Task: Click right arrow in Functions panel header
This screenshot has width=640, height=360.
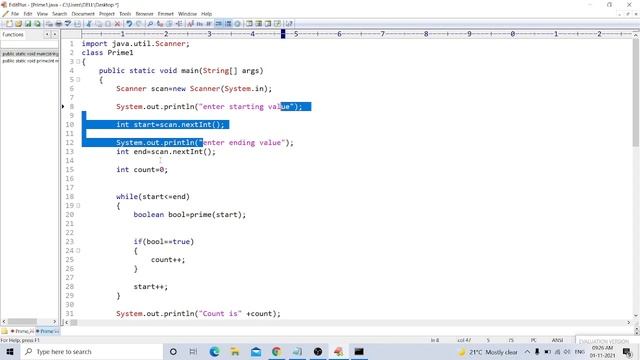Action: (x=54, y=35)
